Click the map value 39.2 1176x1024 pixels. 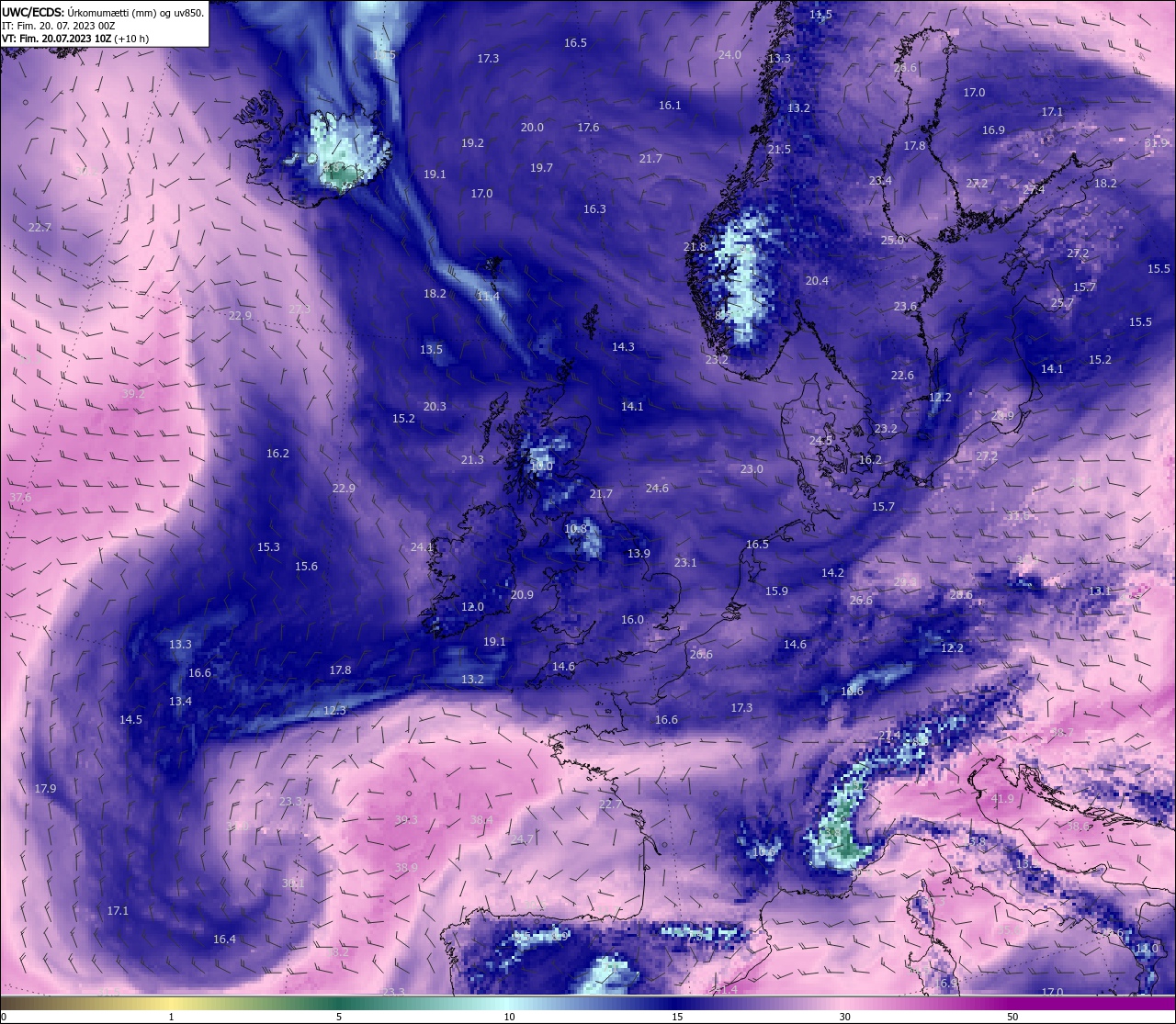pyautogui.click(x=133, y=394)
